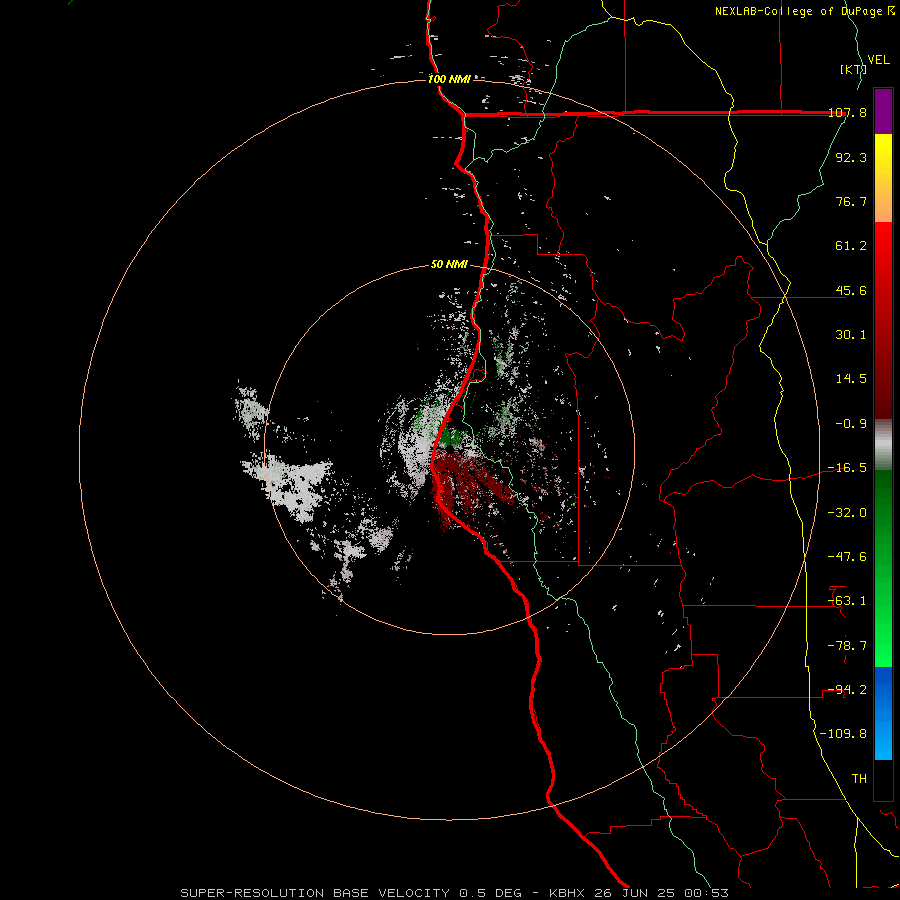900x900 pixels.
Task: Select the -32.0 velocity scale value
Action: pos(847,513)
